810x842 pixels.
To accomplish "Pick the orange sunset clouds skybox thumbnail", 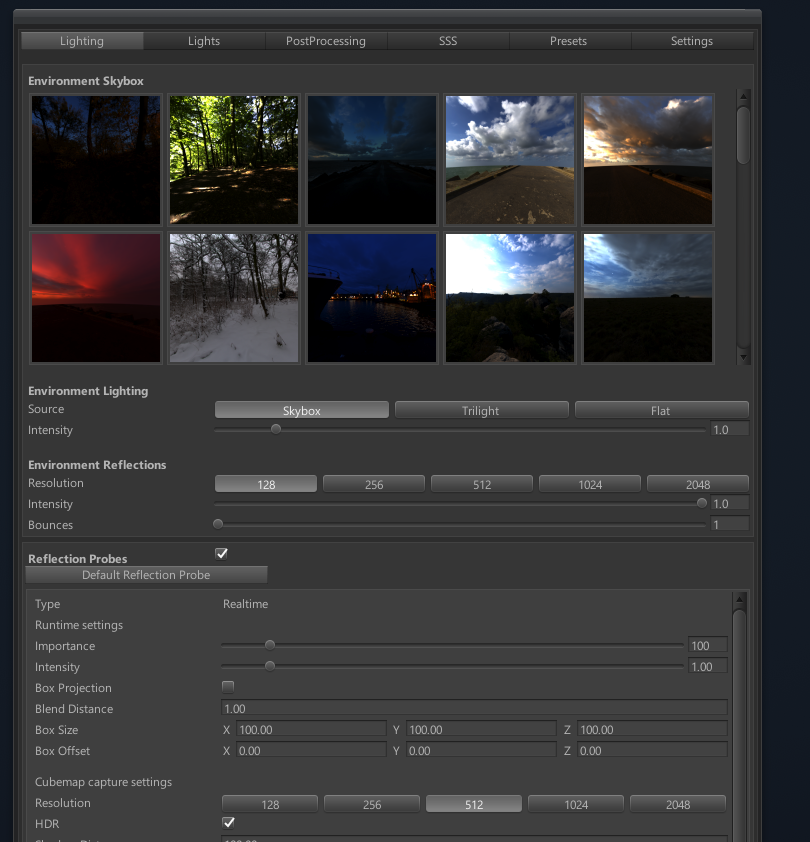I will pyautogui.click(x=648, y=160).
